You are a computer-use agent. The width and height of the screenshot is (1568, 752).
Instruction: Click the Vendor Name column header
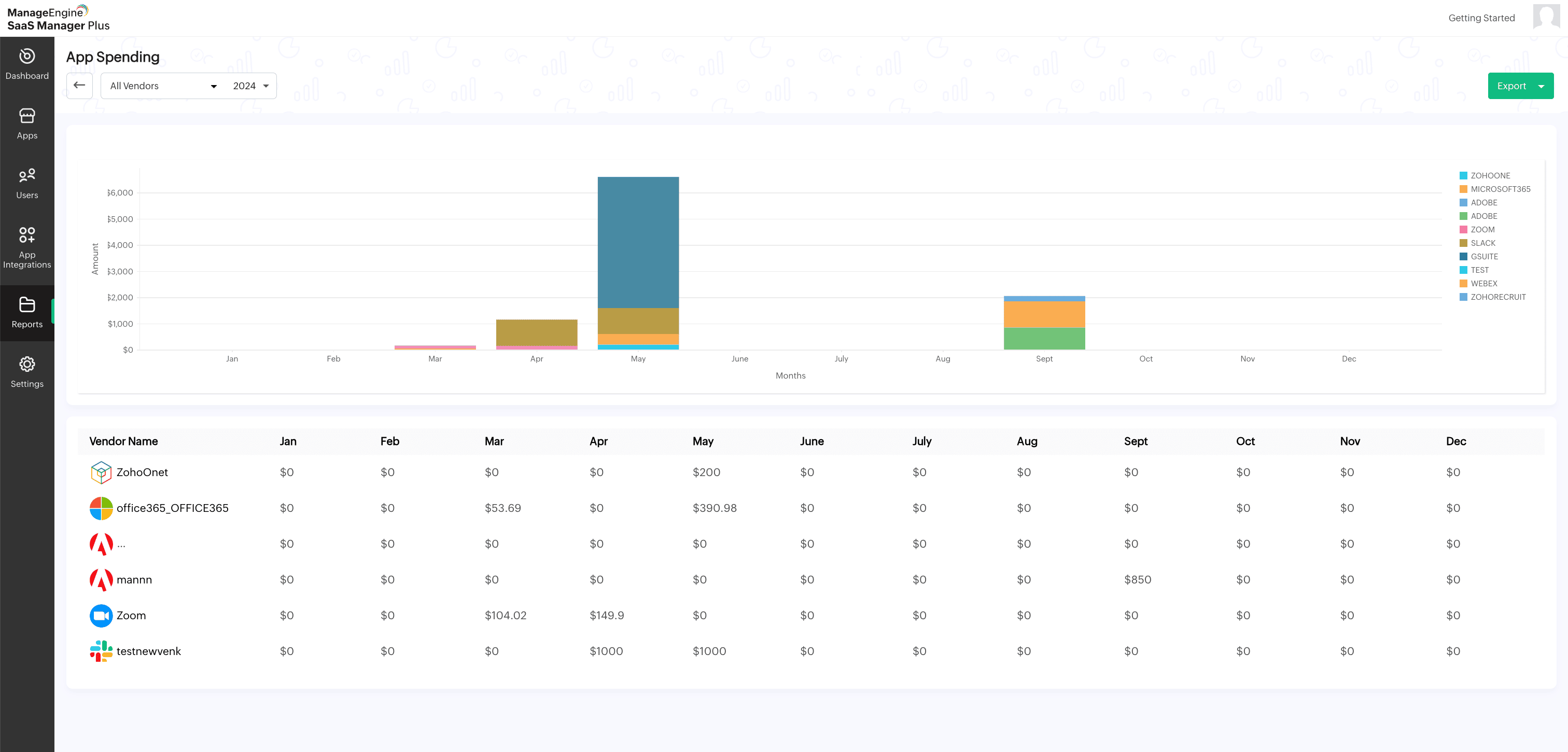pos(123,441)
